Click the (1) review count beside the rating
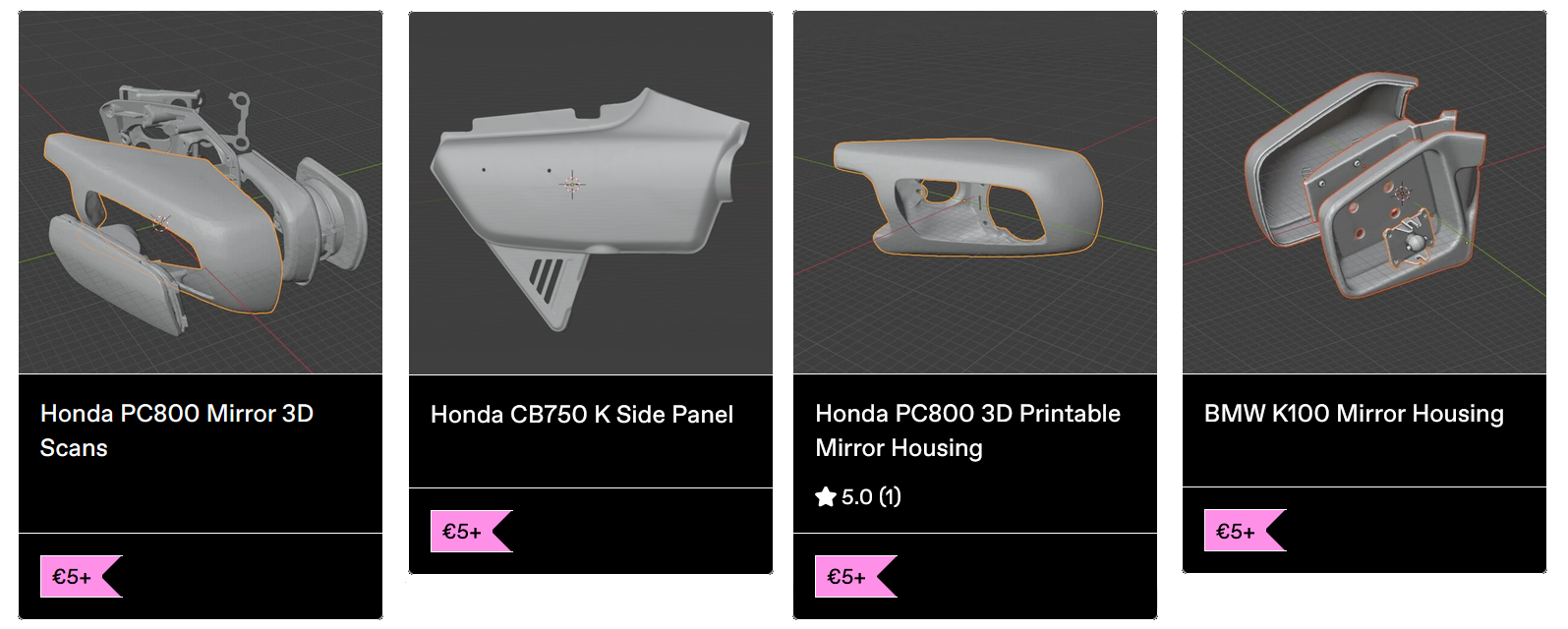 tap(890, 497)
